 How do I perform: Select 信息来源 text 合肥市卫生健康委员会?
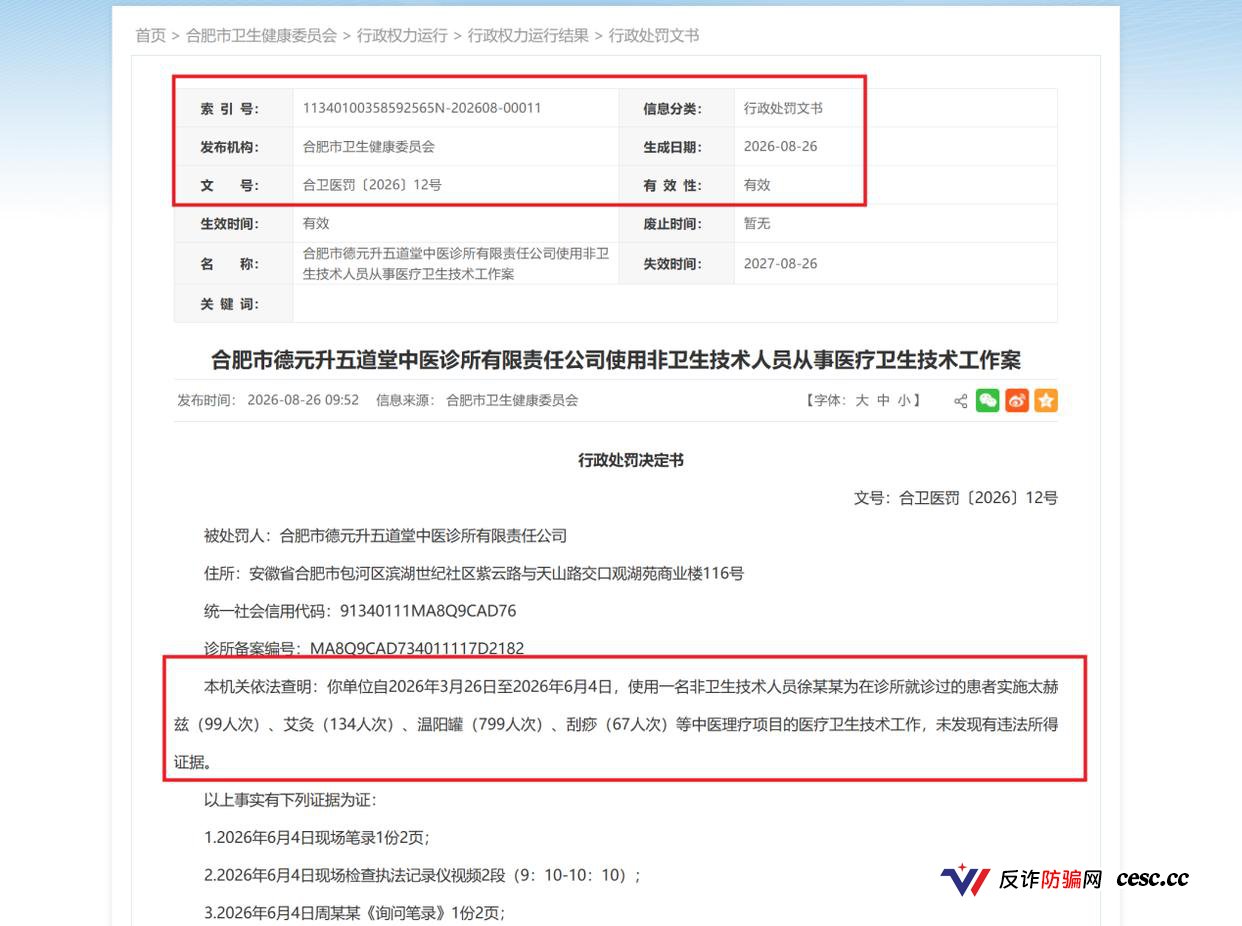click(x=512, y=400)
